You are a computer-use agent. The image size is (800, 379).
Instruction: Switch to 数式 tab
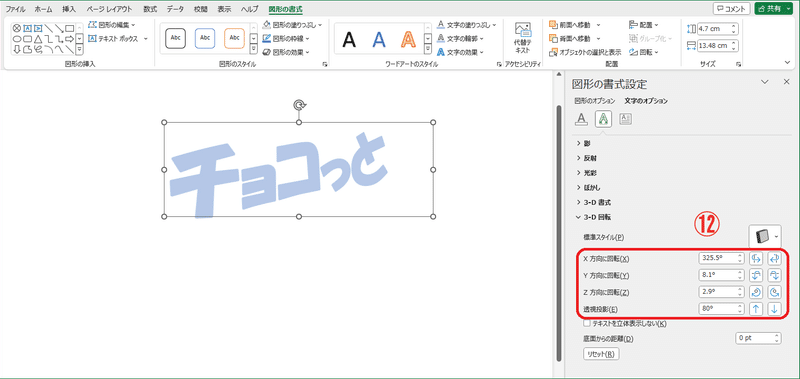coord(150,9)
